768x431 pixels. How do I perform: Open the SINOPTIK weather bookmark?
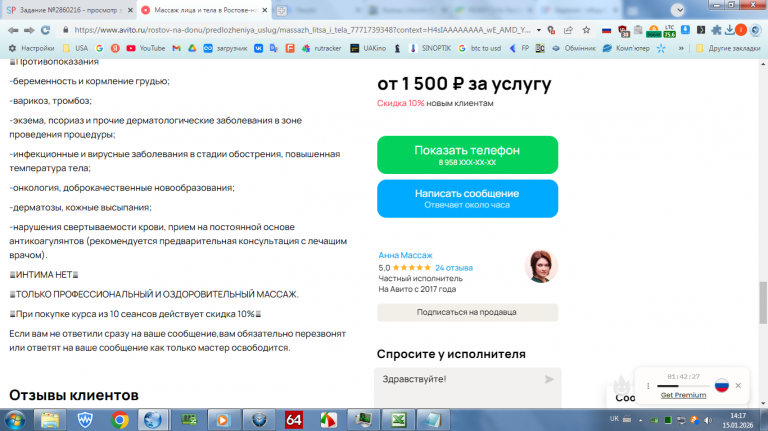click(430, 48)
